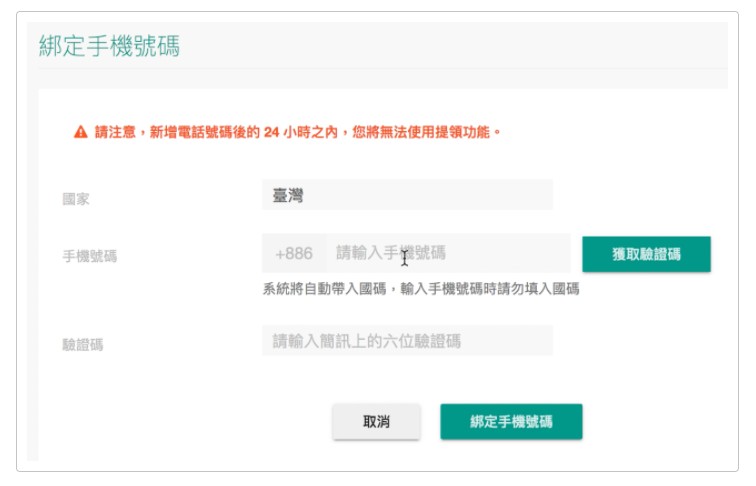Click 您將無法使用 in the red warning

pos(393,132)
